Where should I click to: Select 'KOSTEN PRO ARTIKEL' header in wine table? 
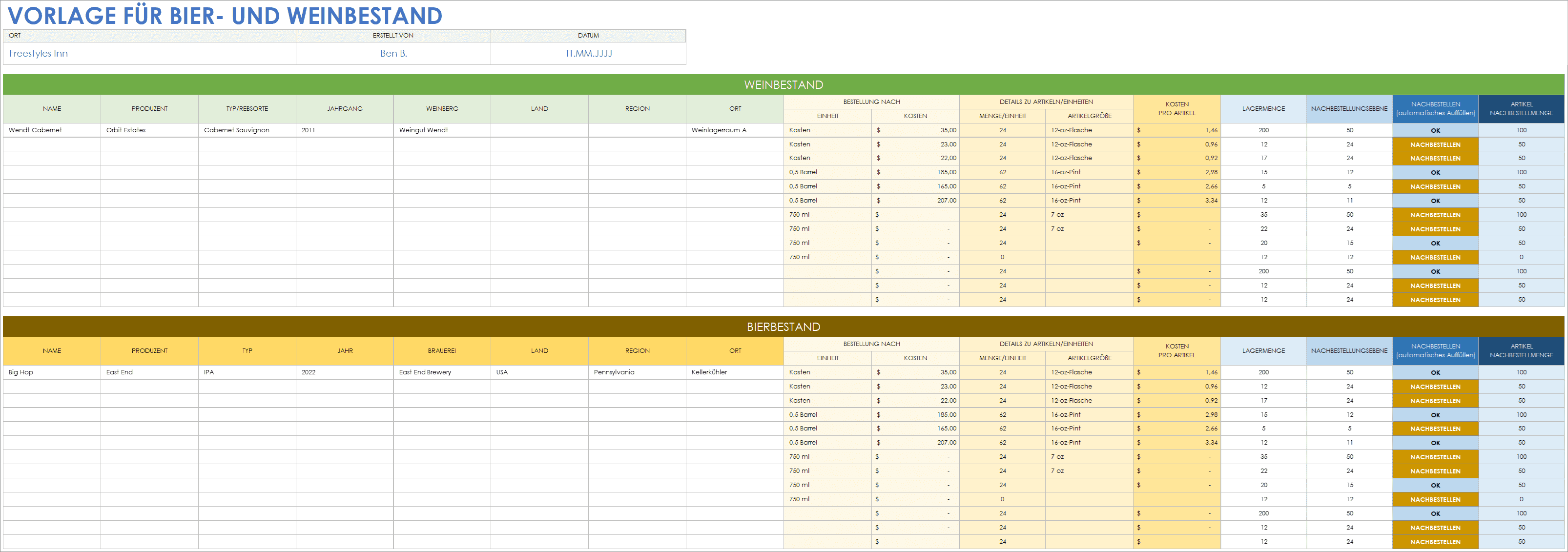1176,109
